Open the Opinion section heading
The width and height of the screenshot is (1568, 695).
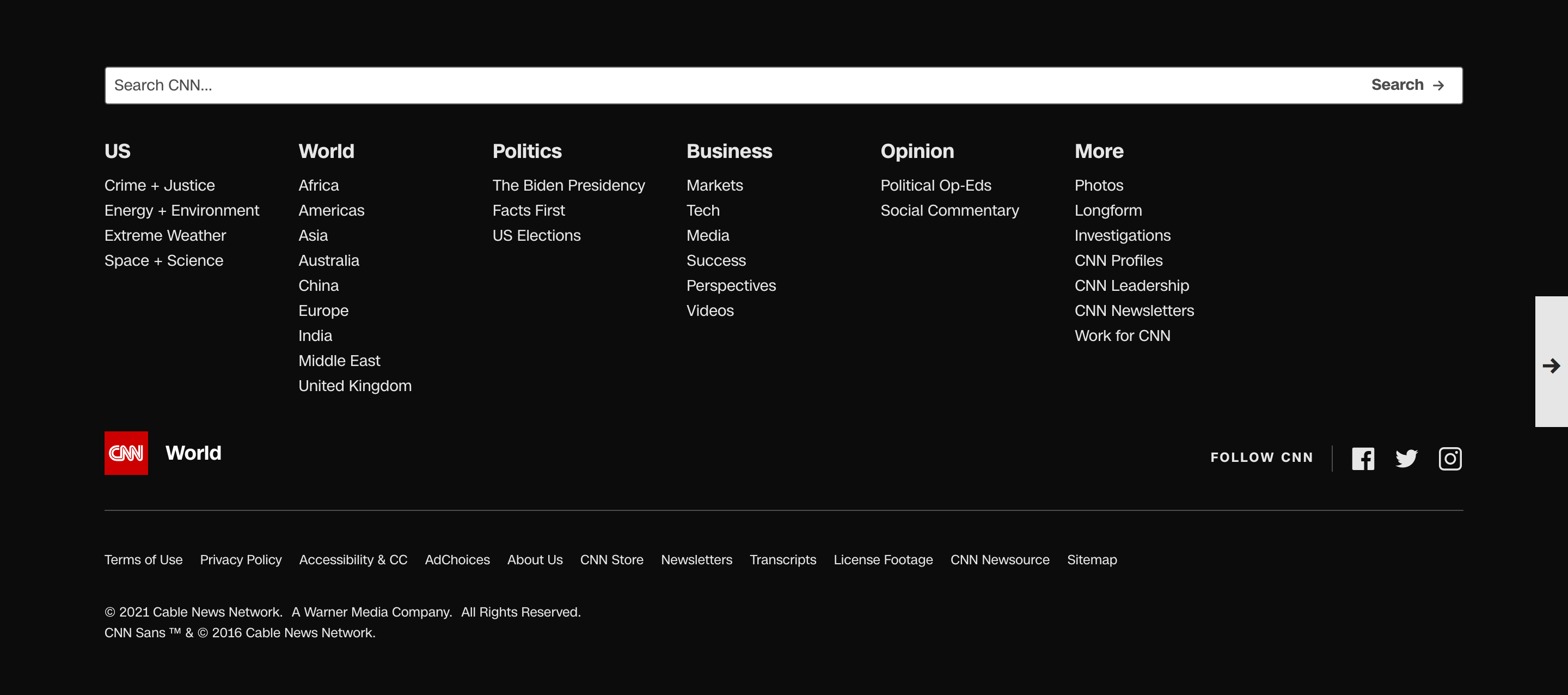coord(917,151)
